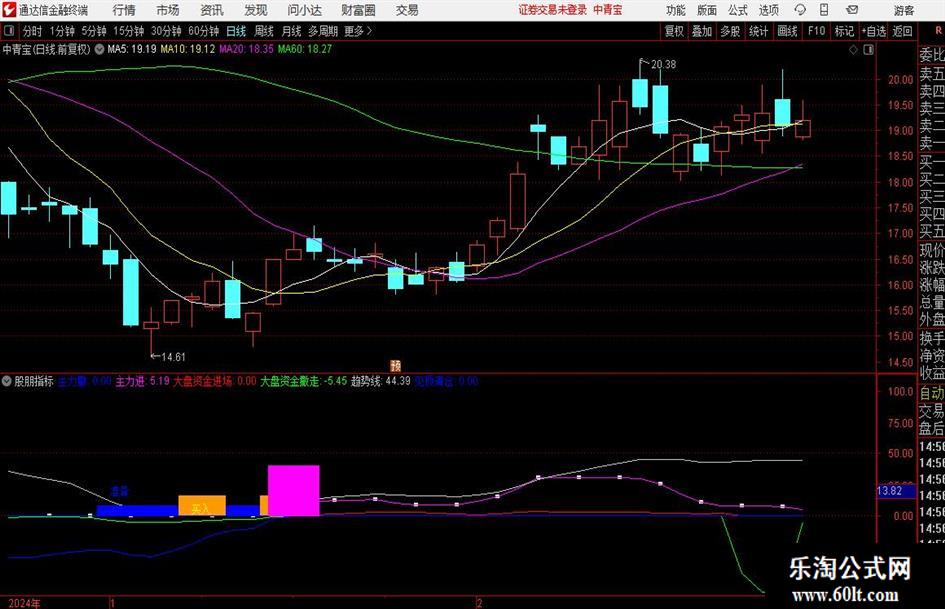
Task: Switch to 15分钟 period
Action: point(129,31)
